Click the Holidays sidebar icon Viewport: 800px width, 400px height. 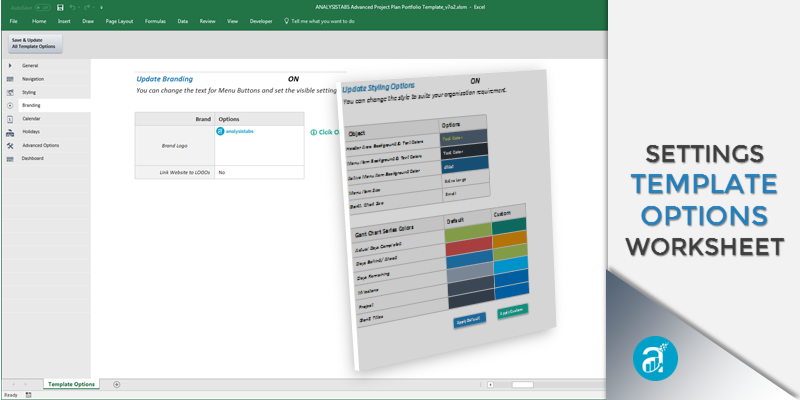[10, 131]
